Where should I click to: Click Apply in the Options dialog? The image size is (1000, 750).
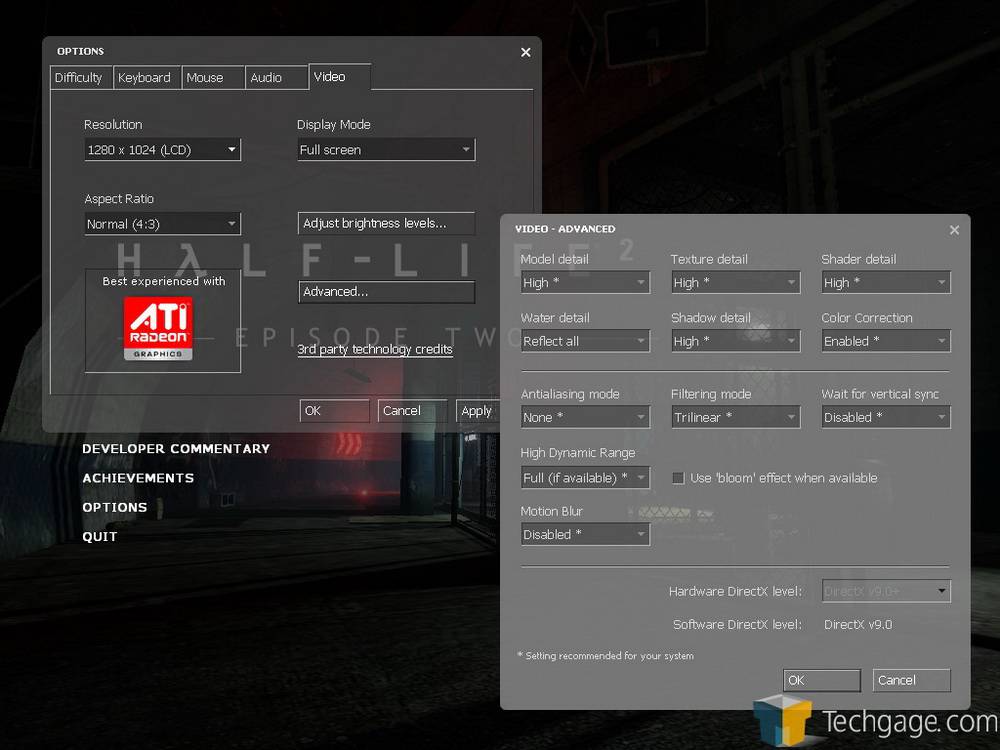(x=477, y=411)
